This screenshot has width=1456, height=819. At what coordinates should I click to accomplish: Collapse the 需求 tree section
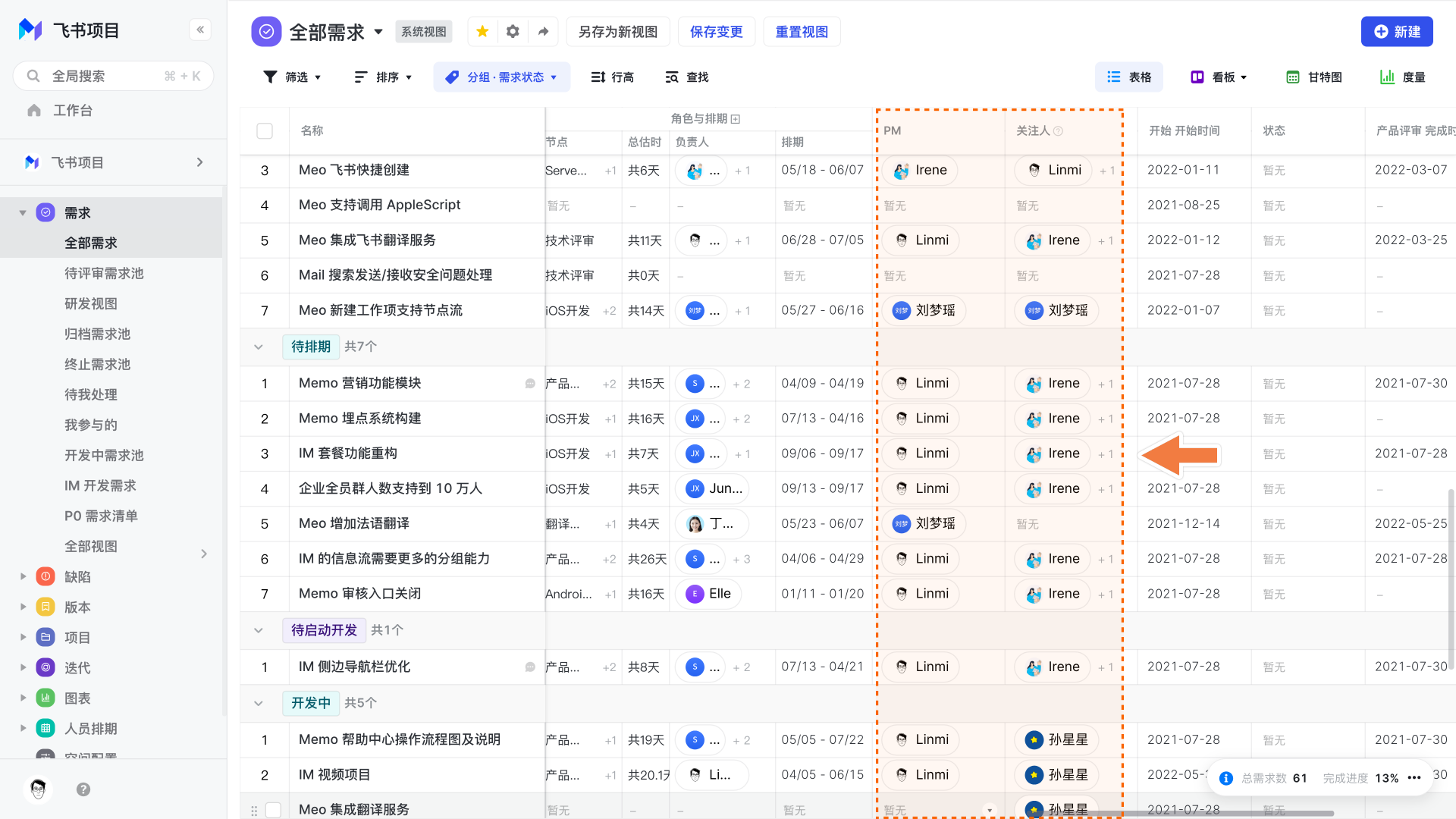[x=23, y=213]
